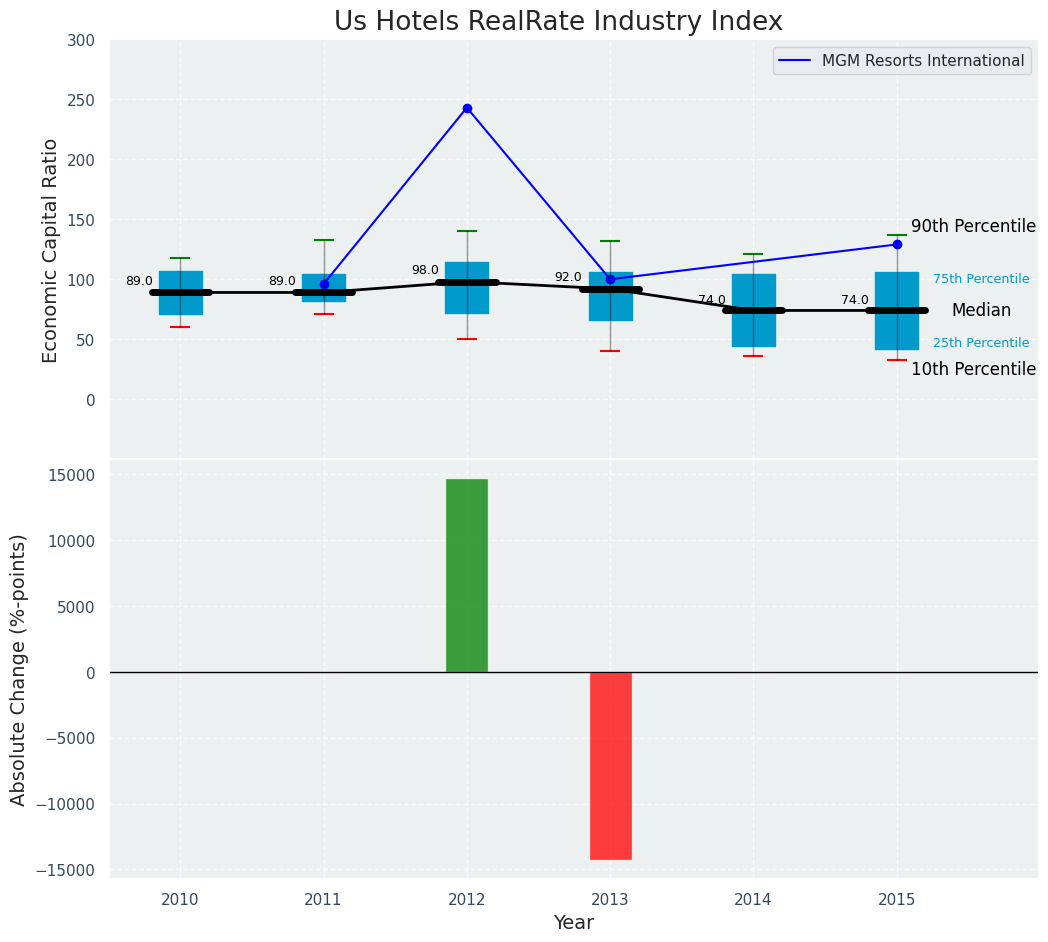Select the MGM data point peak at 2012
The image size is (1048, 942).
(x=467, y=108)
